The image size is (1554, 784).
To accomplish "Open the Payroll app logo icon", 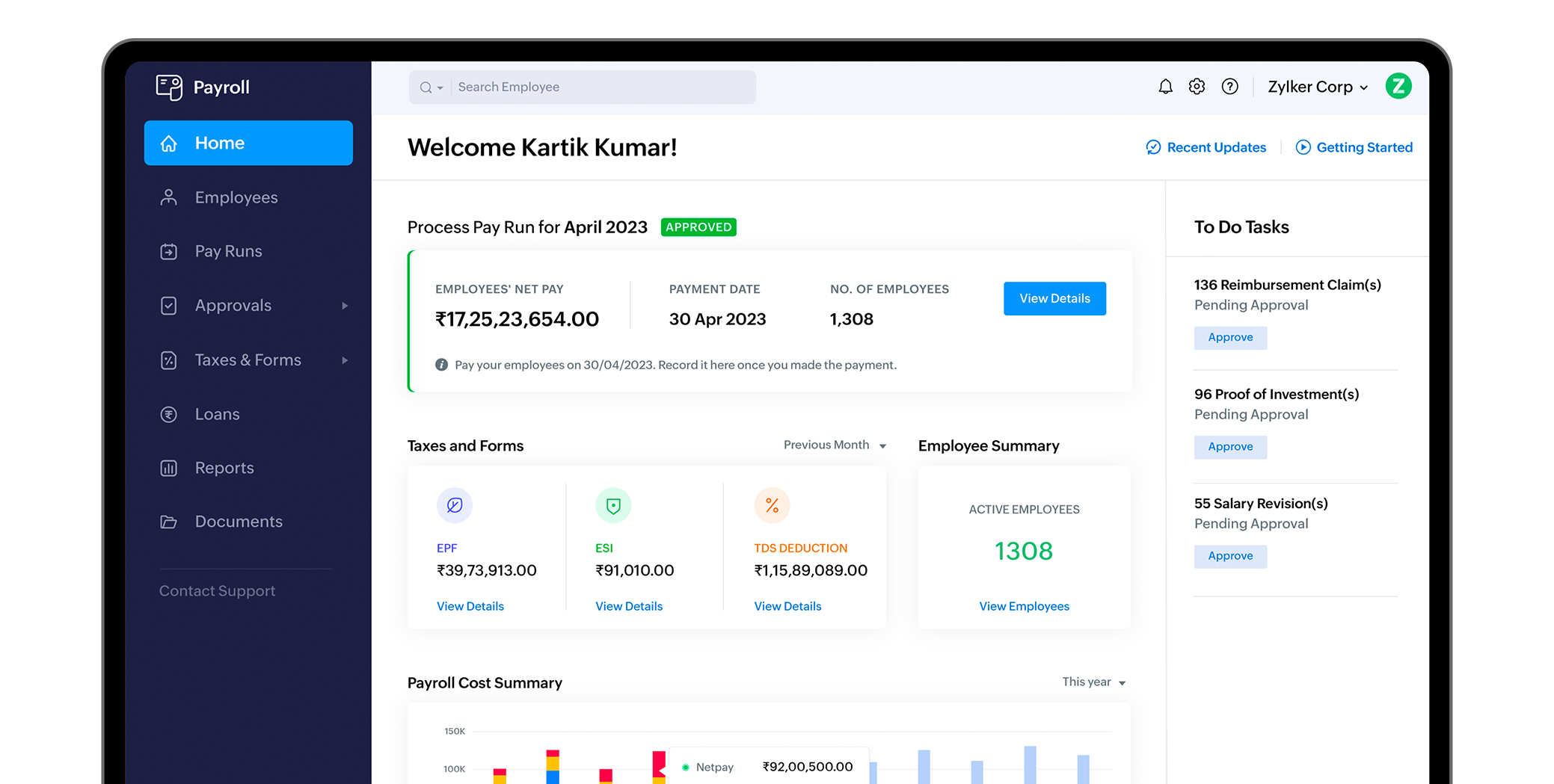I will 168,87.
